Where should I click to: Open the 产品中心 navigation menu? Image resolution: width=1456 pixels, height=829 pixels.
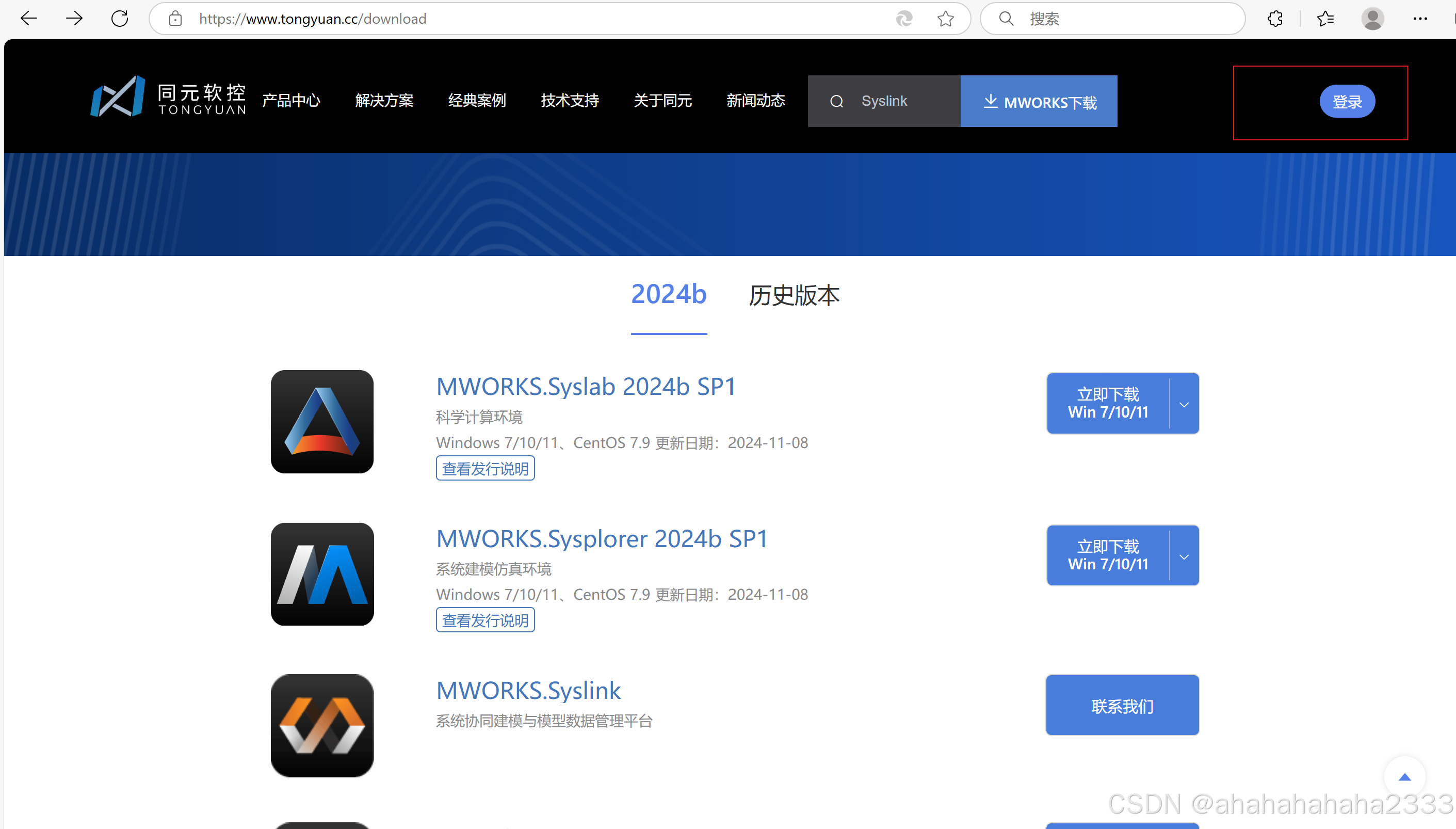[x=291, y=101]
